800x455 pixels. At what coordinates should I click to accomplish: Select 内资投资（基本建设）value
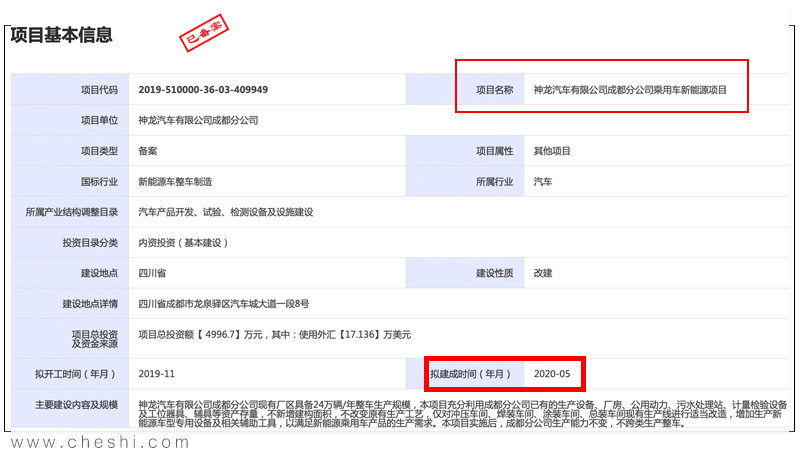(x=183, y=243)
